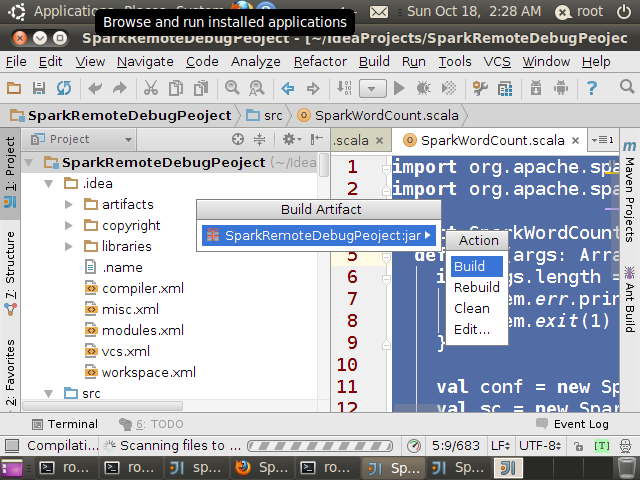Toggle the 1: Project side tool window

(x=10, y=172)
